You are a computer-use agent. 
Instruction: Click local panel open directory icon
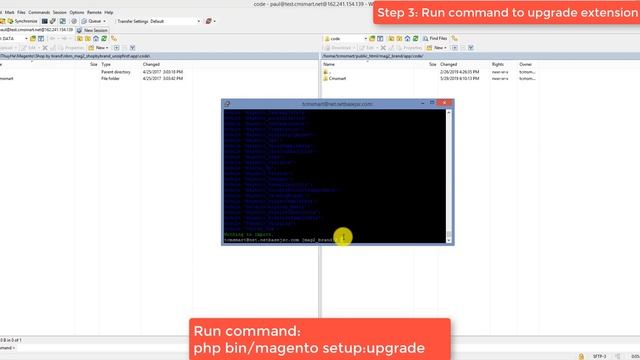pyautogui.click(x=33, y=38)
